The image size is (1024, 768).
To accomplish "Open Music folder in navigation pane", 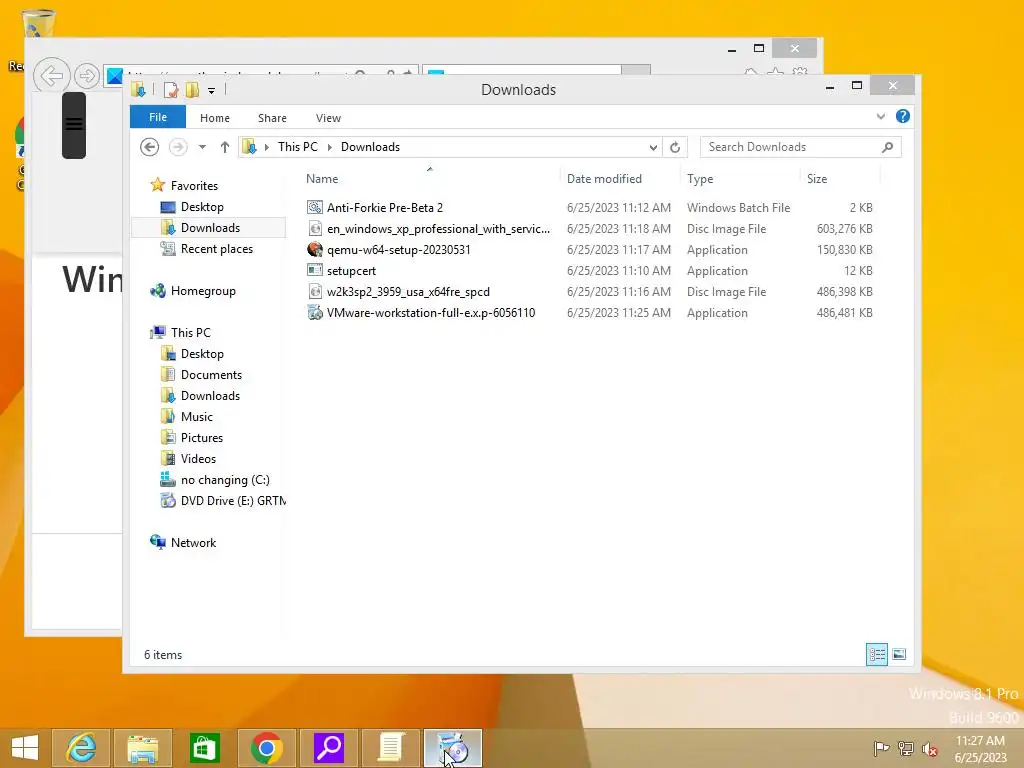I will (x=197, y=417).
